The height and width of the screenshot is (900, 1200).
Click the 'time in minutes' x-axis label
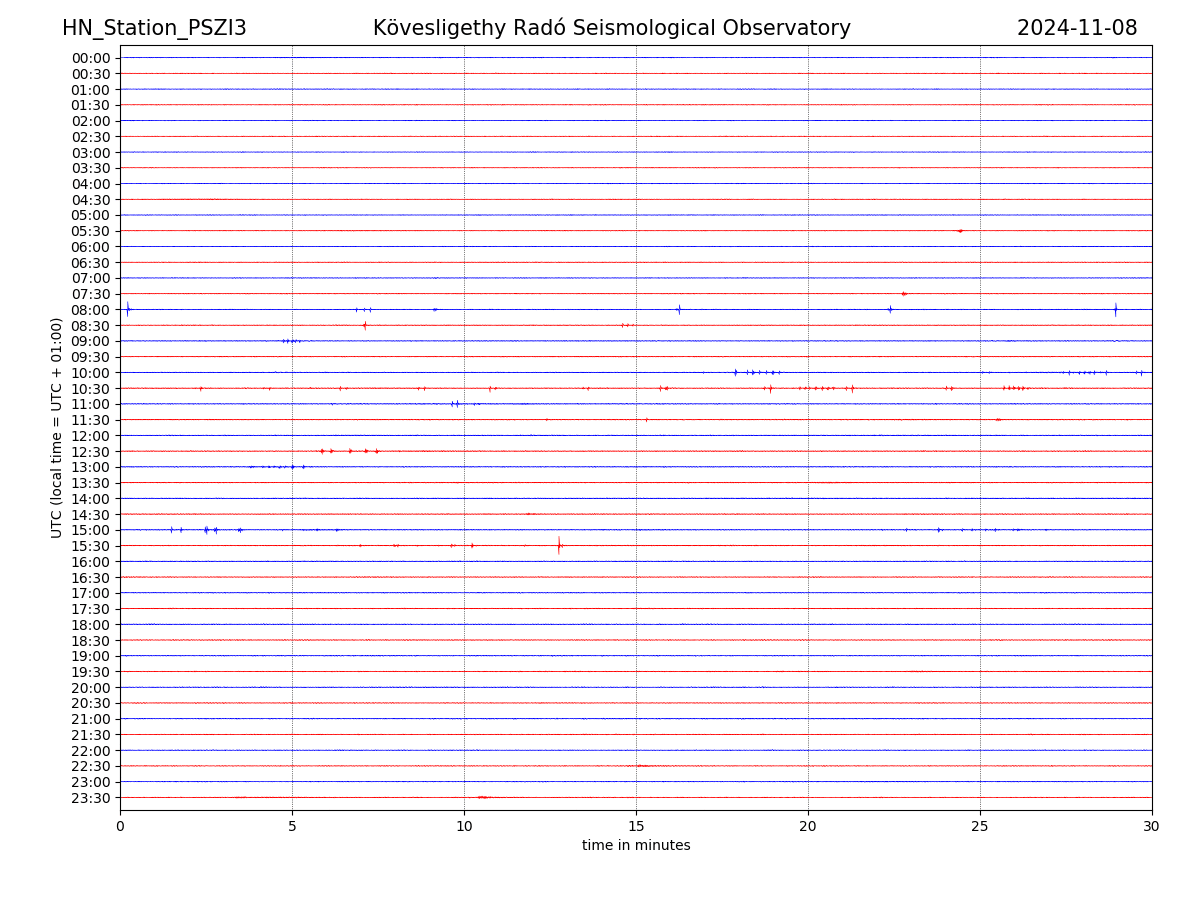(x=636, y=846)
